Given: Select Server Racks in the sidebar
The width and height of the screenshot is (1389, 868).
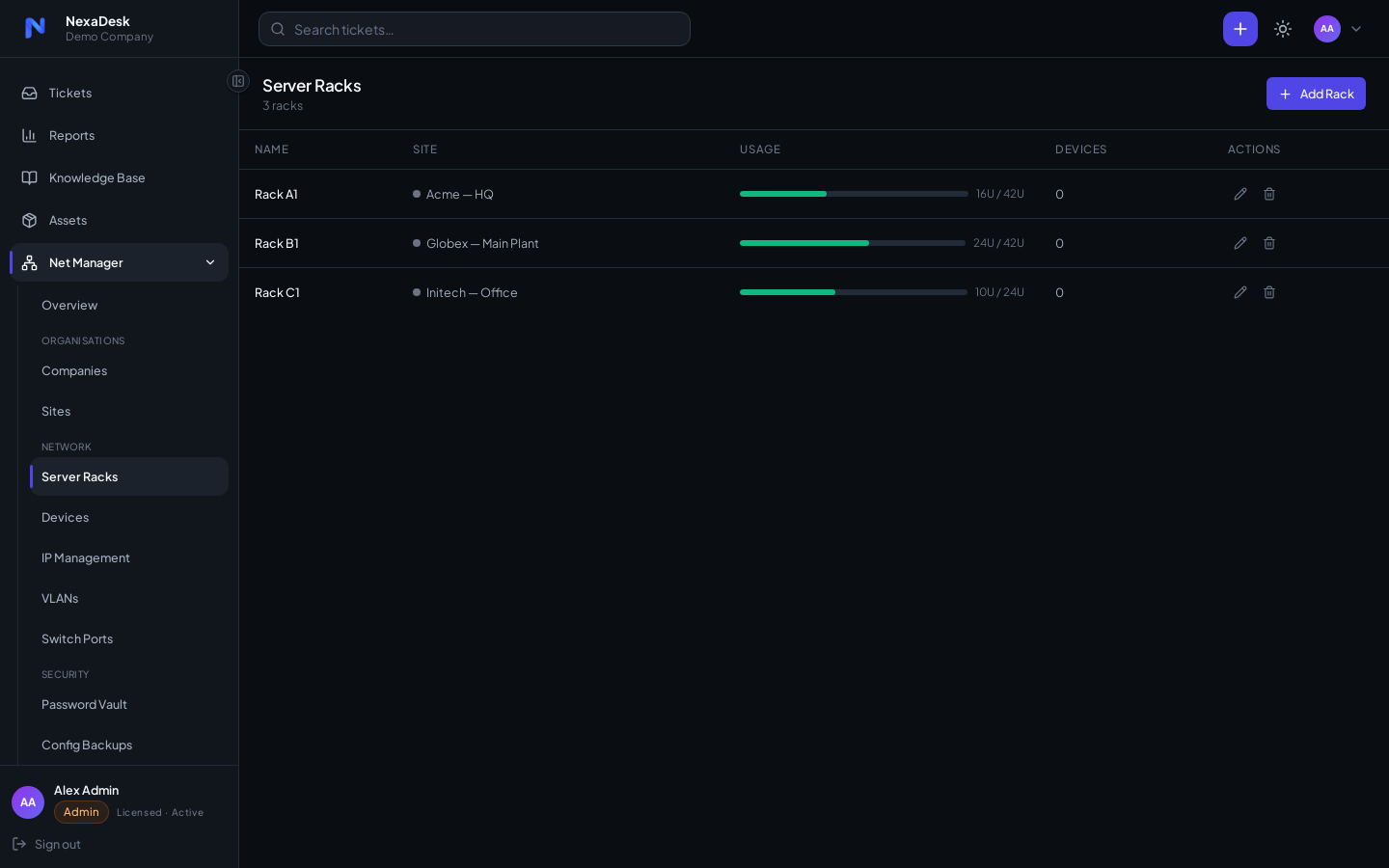Looking at the screenshot, I should 129,476.
